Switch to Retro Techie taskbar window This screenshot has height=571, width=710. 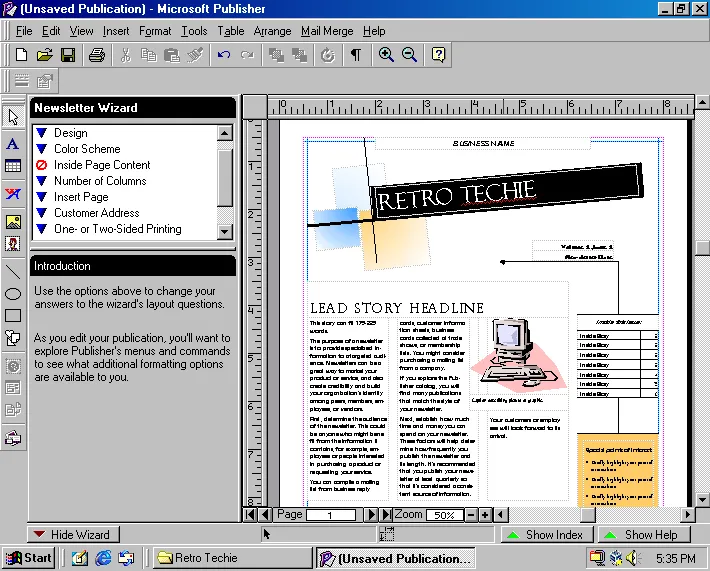(x=232, y=558)
